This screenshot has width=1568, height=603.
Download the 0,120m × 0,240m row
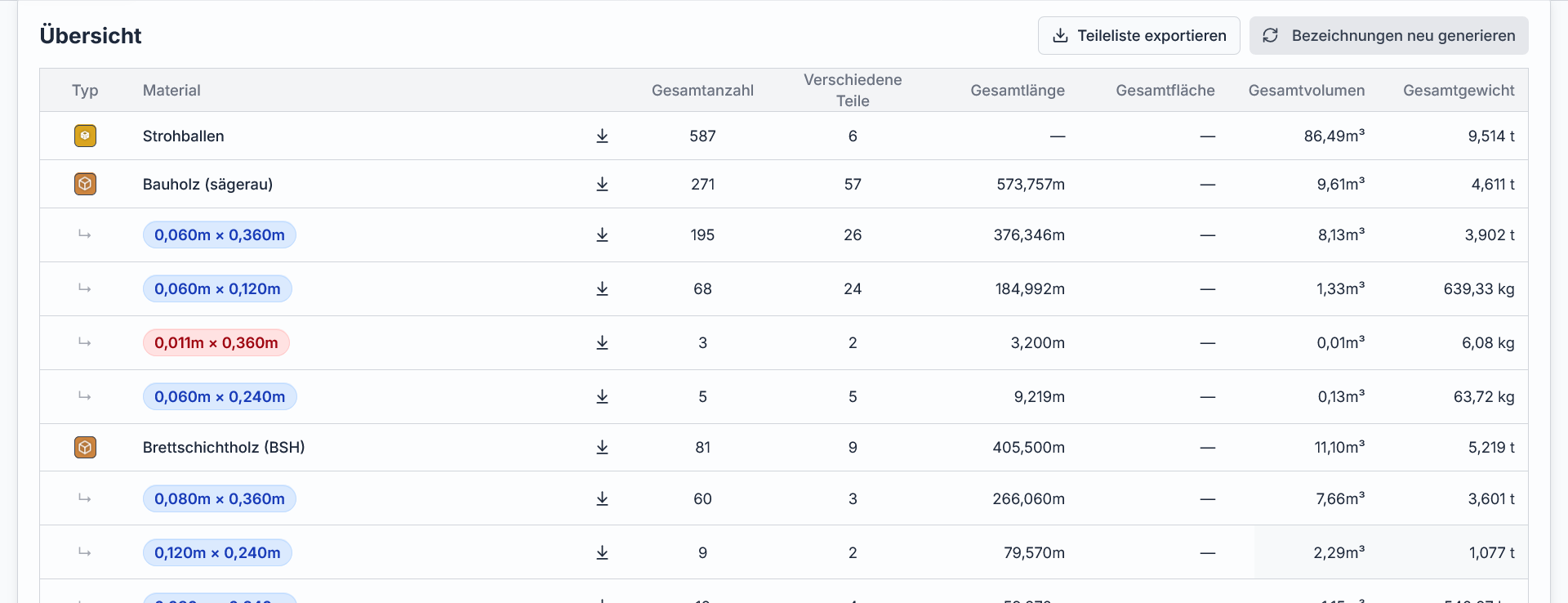click(602, 552)
